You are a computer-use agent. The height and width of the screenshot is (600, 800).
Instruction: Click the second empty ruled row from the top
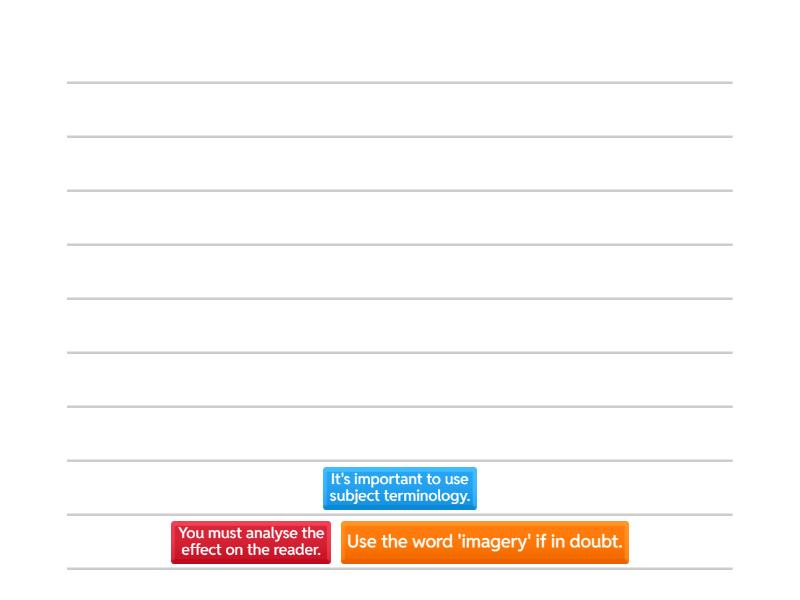click(399, 164)
